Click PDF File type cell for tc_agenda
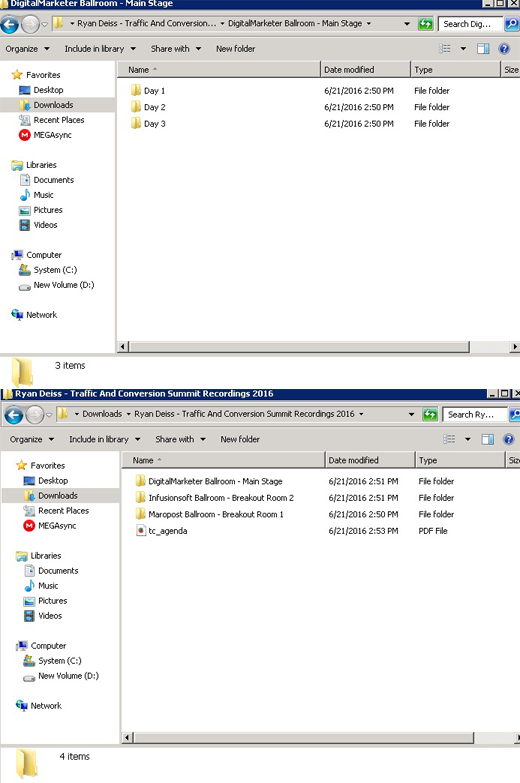The image size is (520, 783). pyautogui.click(x=433, y=531)
